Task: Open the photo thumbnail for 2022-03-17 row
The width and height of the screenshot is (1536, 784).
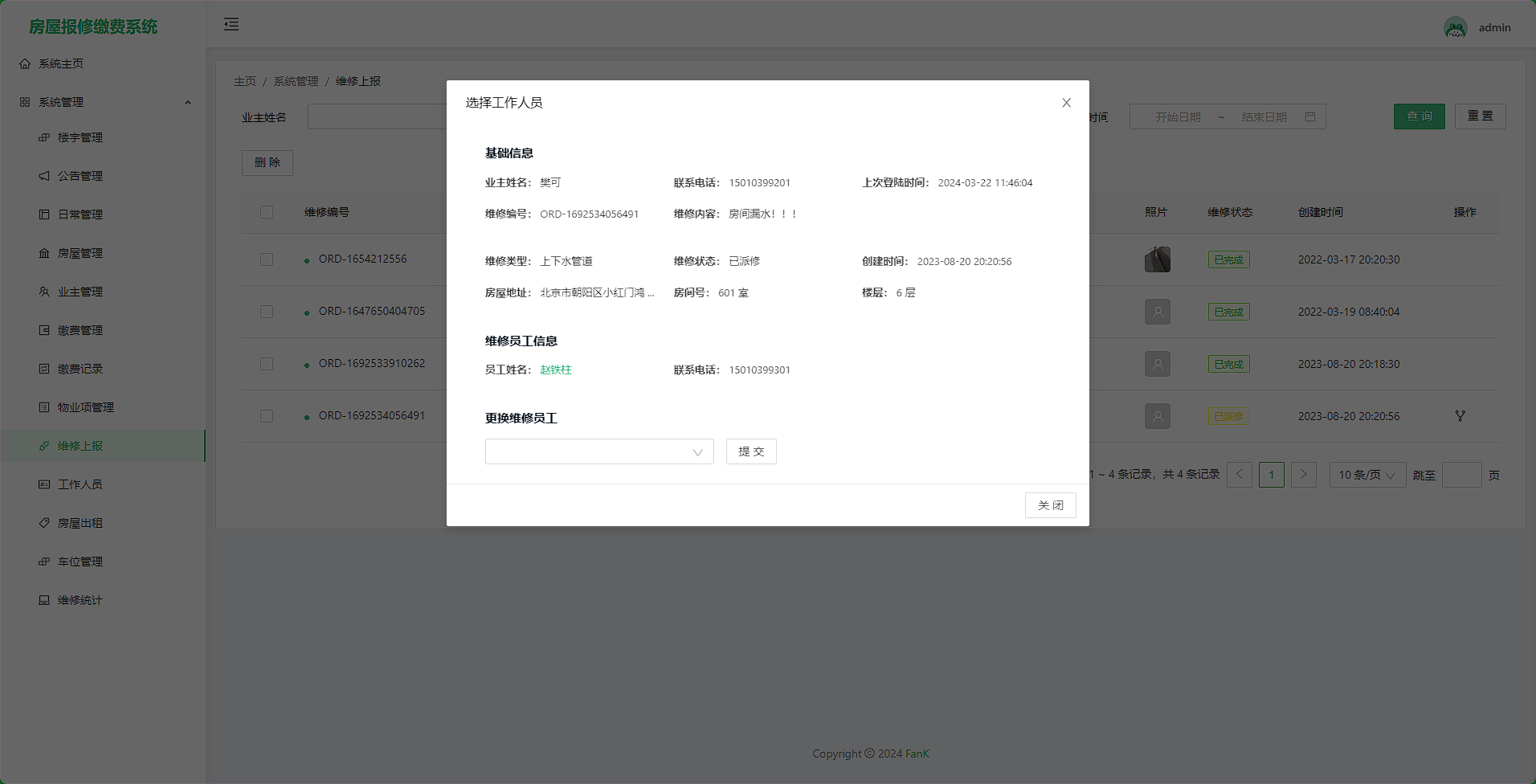Action: click(1158, 259)
